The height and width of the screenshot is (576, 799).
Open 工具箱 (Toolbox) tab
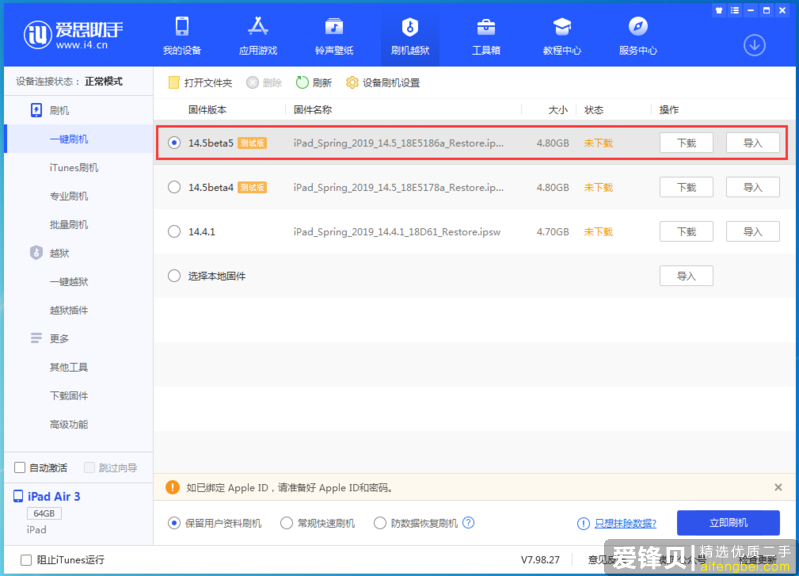[x=486, y=35]
